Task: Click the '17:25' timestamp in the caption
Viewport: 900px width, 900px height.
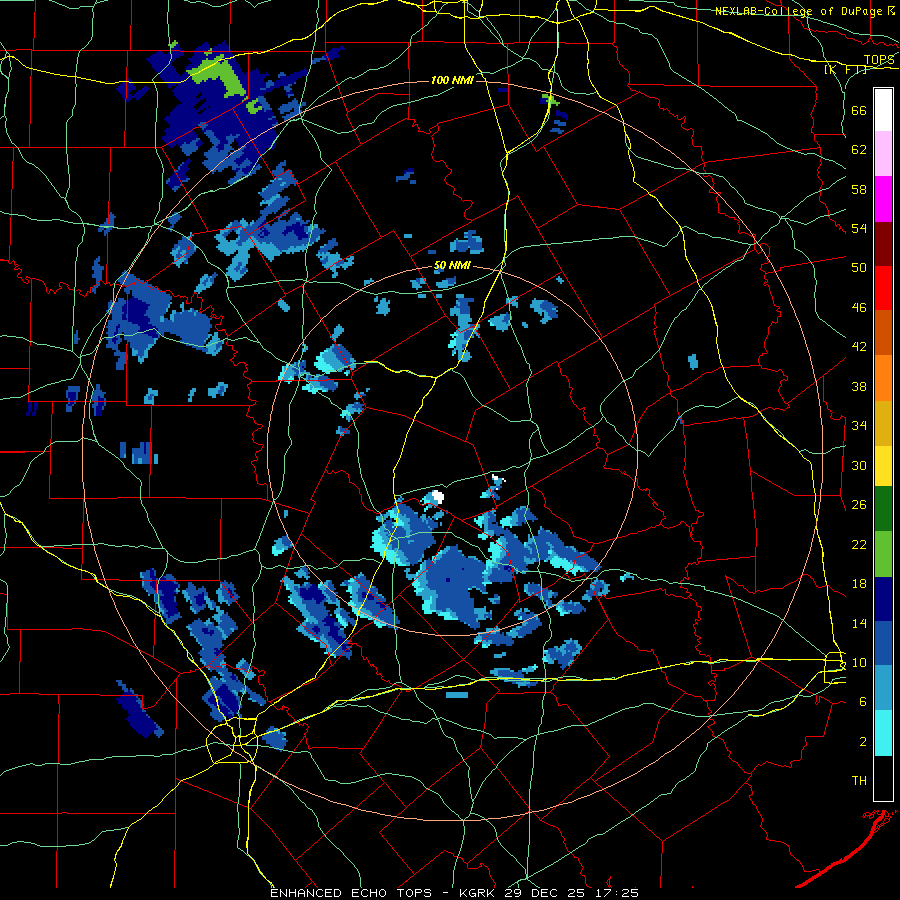Action: (616, 893)
